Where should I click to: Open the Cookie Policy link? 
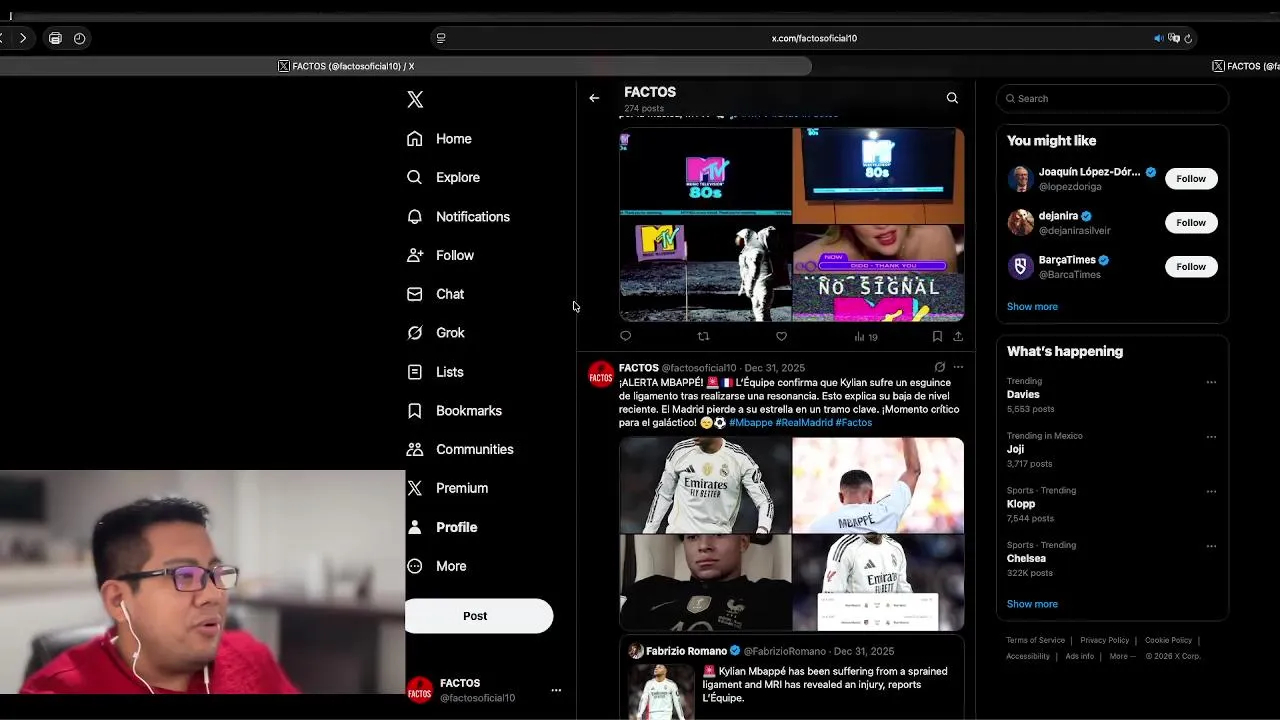tap(1168, 640)
